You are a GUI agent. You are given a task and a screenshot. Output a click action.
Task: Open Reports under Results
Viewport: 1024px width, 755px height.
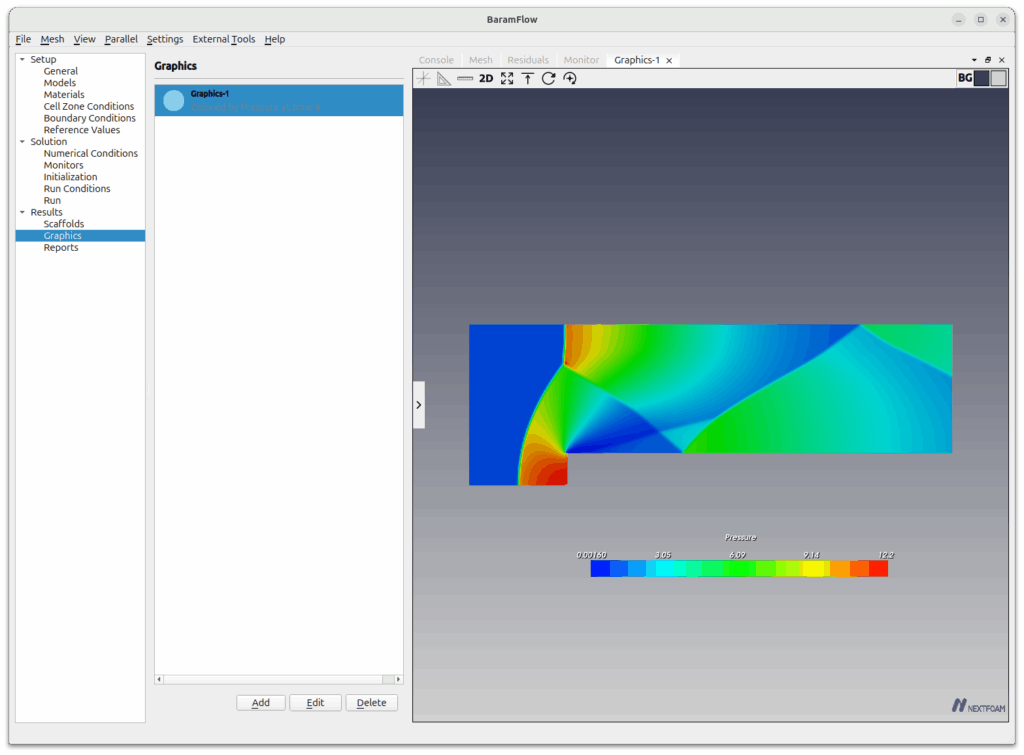61,248
